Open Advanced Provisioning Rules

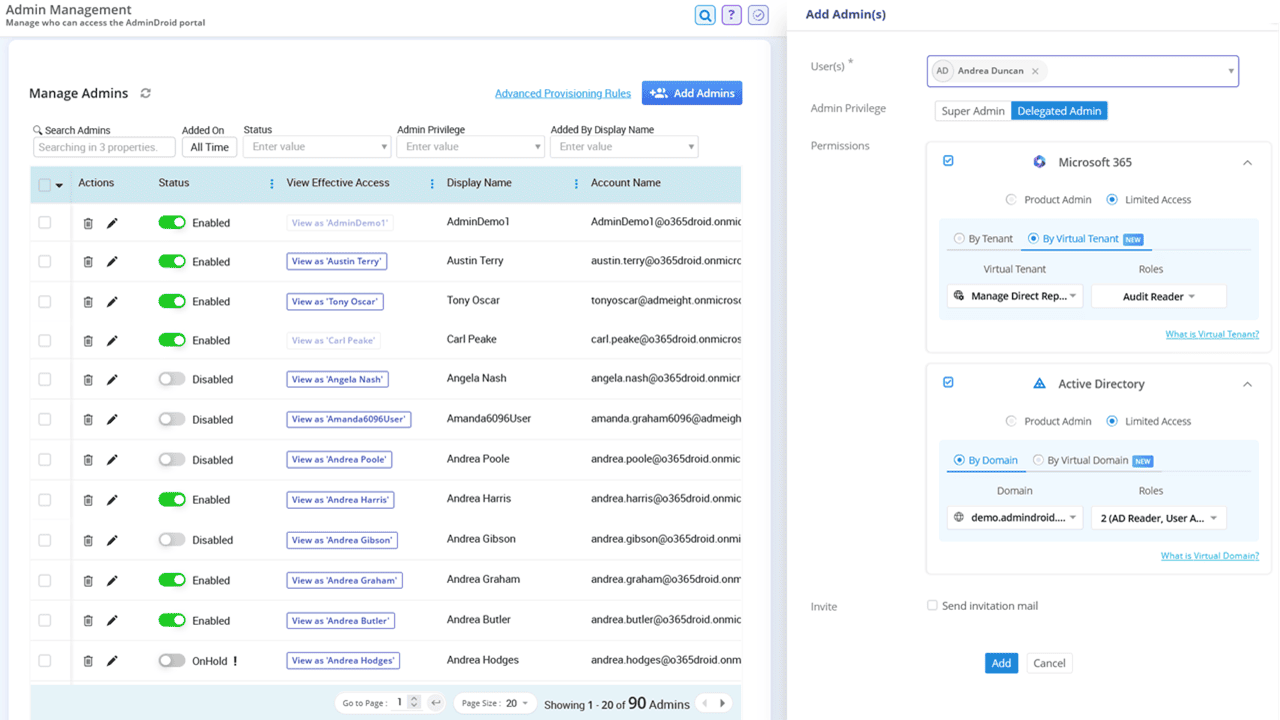tap(563, 92)
